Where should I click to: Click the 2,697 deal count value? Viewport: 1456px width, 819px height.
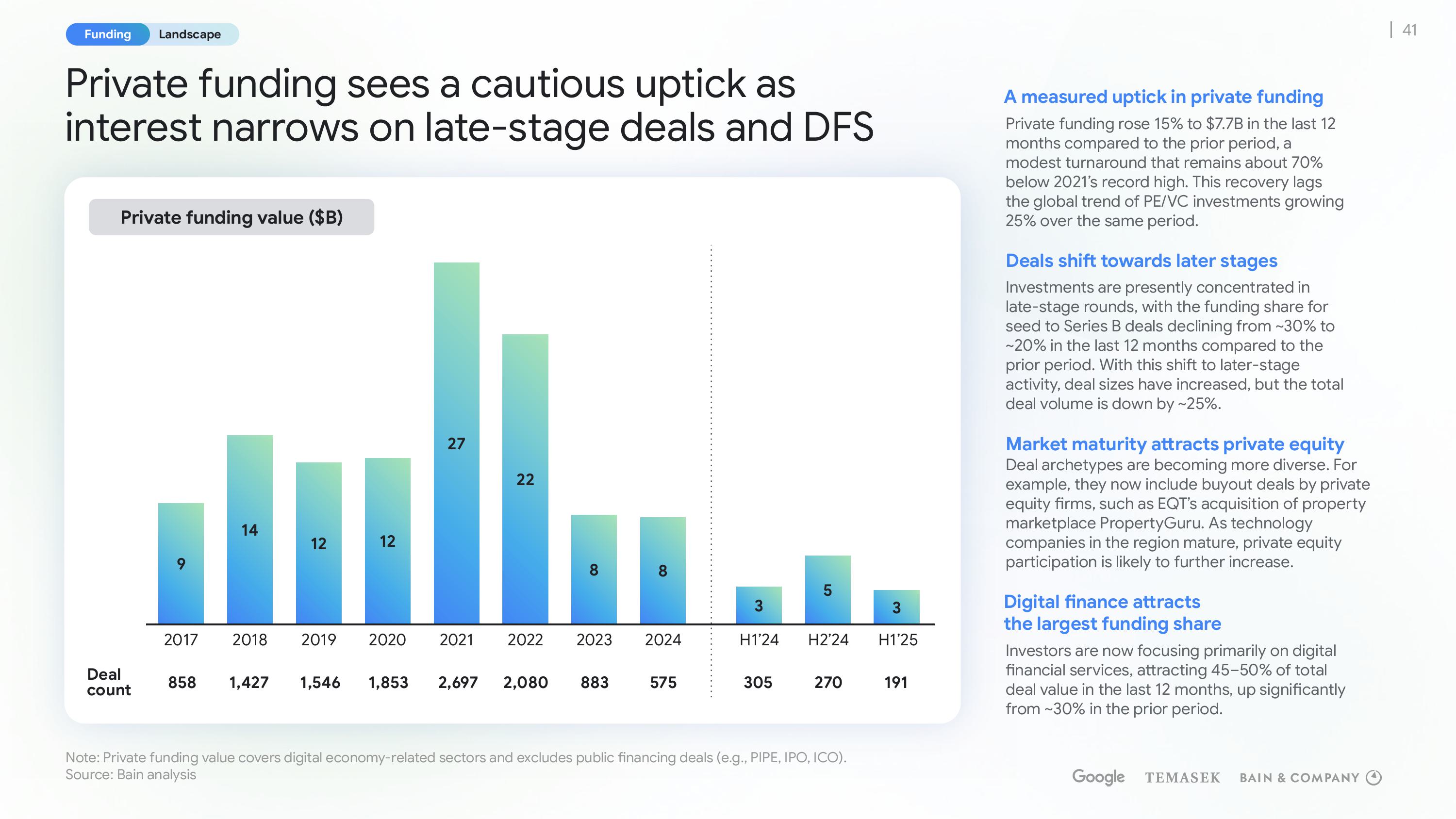[x=457, y=682]
